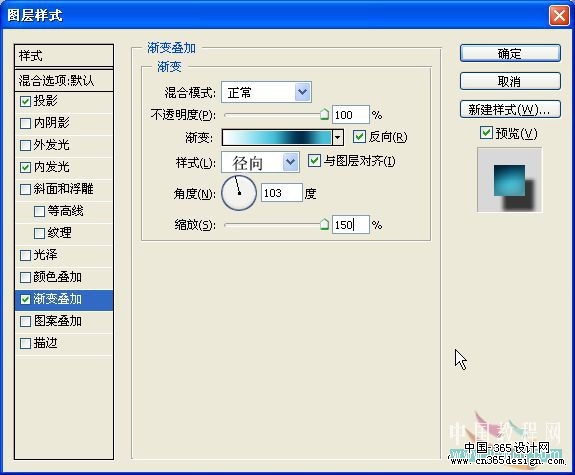The image size is (575, 475).
Task: Uncheck 与图层对齐(I) align with layer
Action: tap(314, 161)
